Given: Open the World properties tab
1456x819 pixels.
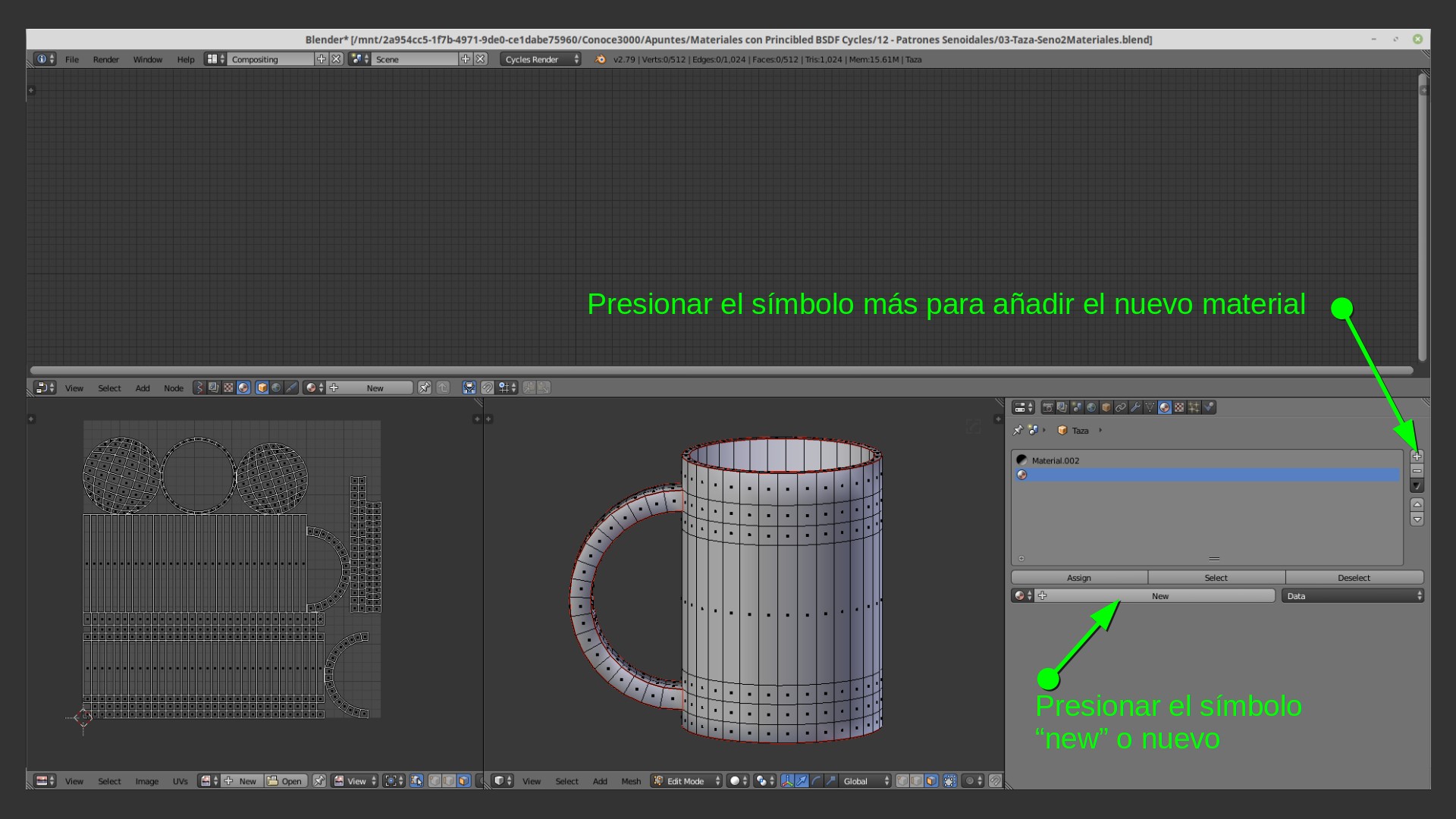Looking at the screenshot, I should [x=1091, y=407].
